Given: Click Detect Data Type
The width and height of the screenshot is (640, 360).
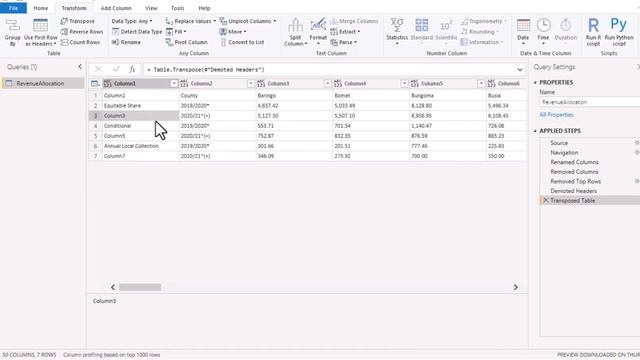Looking at the screenshot, I should coord(137,31).
